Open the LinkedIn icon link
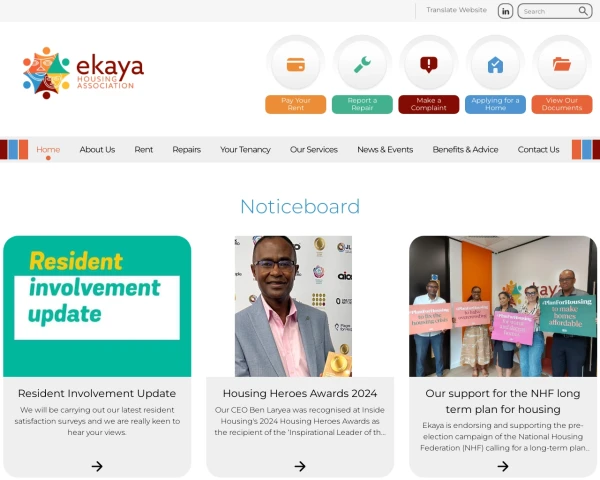The height and width of the screenshot is (480, 600). click(505, 11)
